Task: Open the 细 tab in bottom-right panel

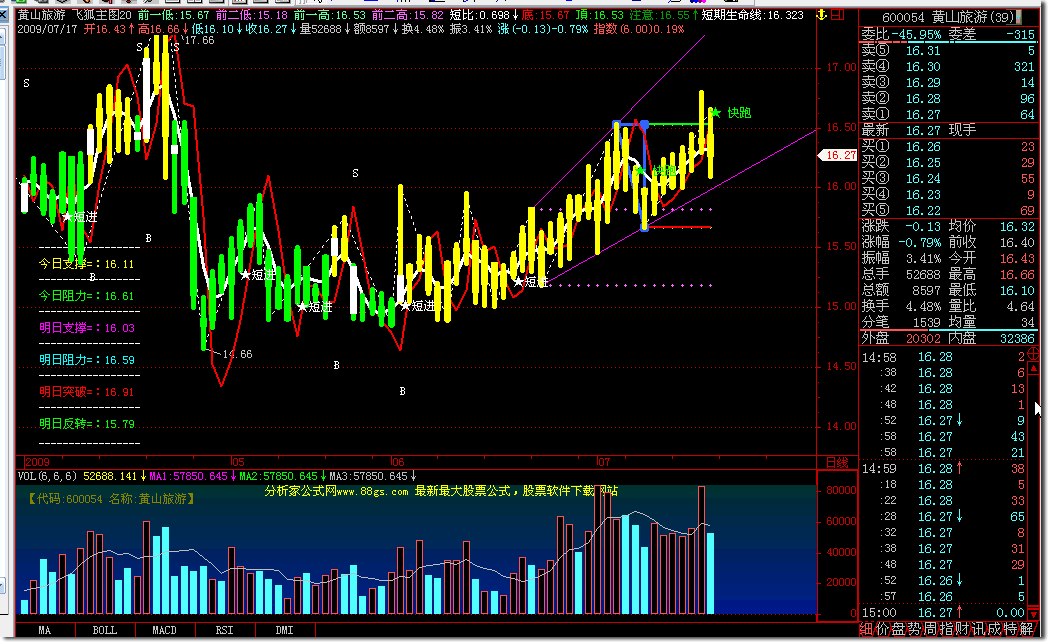Action: click(x=867, y=629)
